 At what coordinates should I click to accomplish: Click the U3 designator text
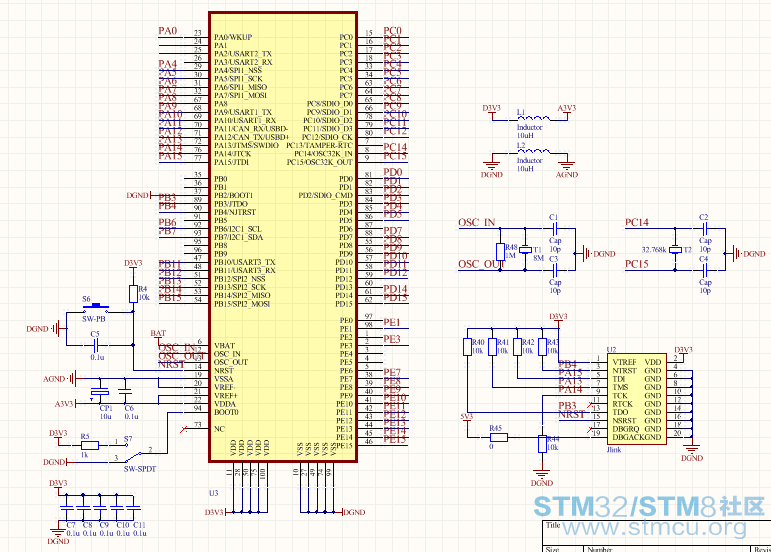point(213,493)
